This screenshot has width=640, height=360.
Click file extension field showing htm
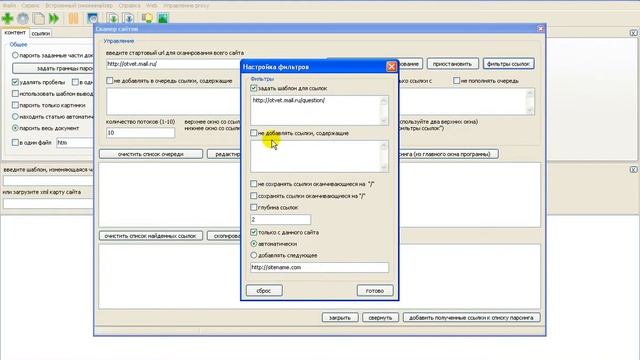[75, 142]
